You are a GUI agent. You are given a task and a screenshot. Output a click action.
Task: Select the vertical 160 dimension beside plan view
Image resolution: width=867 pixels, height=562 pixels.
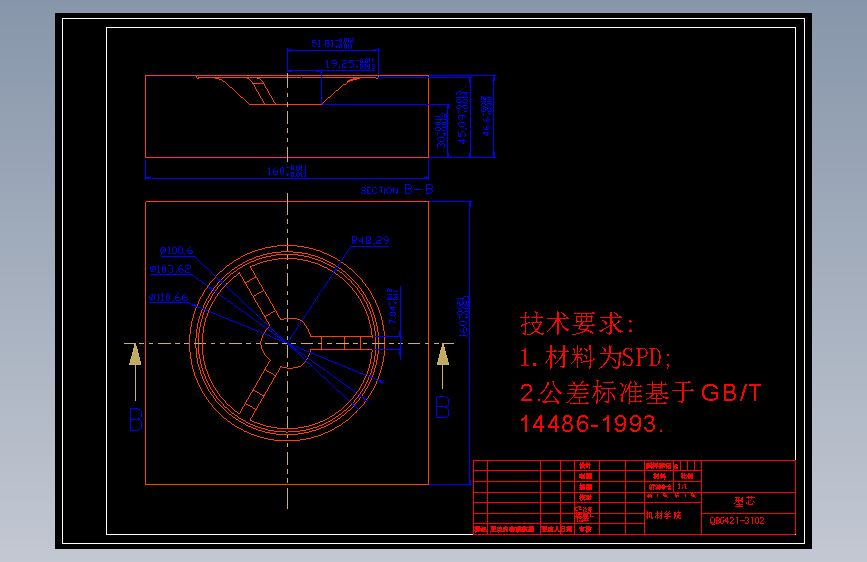[463, 317]
